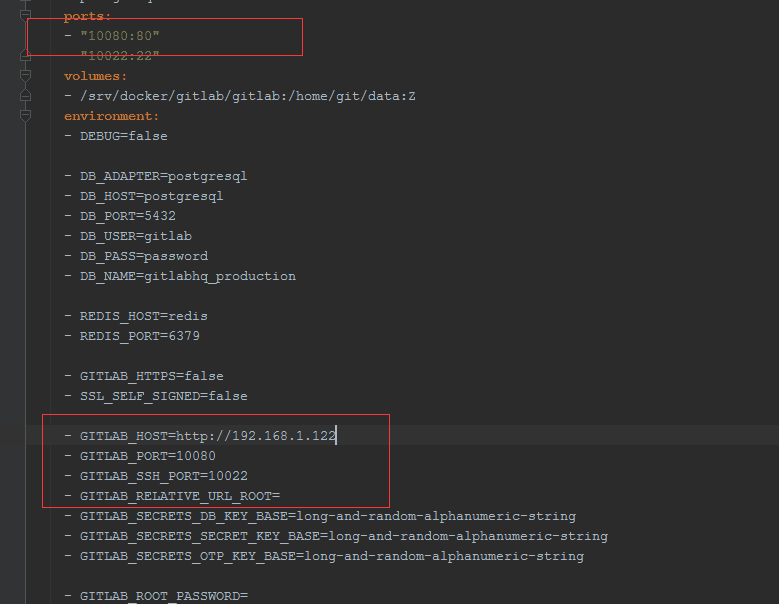Click the GITLAB_SECRETS_OTP_KEY_BASE line
Image resolution: width=779 pixels, height=604 pixels.
point(324,556)
